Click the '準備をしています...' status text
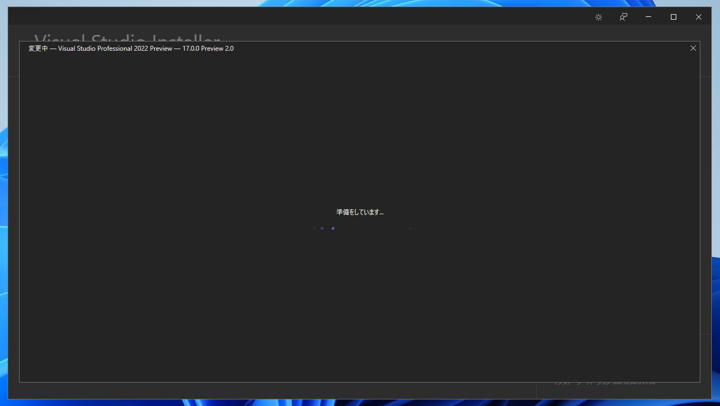The image size is (720, 406). 360,212
